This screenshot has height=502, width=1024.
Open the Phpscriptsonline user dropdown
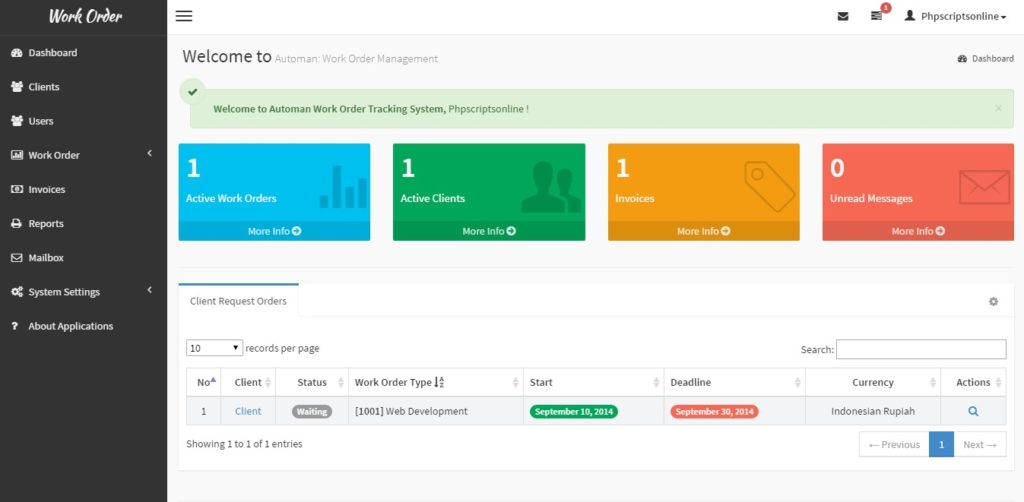pyautogui.click(x=955, y=16)
